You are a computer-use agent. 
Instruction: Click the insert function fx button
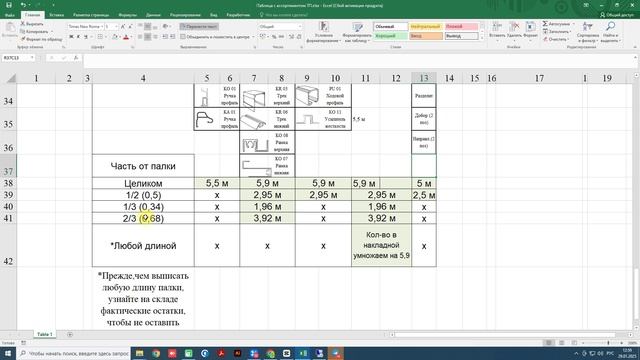pos(76,58)
